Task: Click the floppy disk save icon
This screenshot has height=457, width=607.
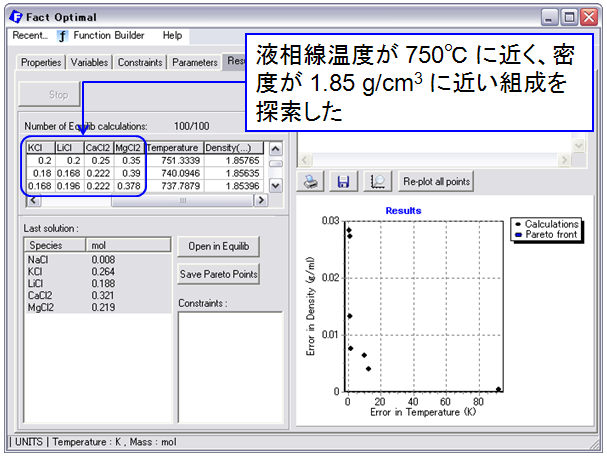Action: click(x=342, y=182)
